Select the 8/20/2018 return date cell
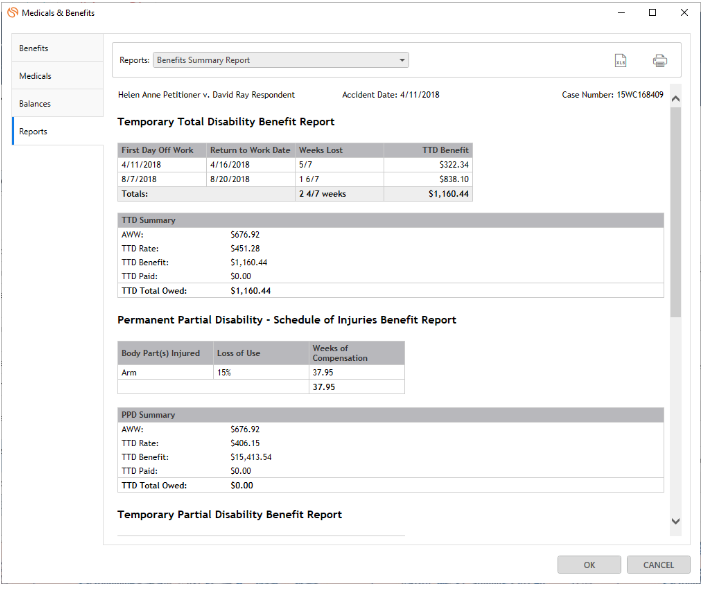The height and width of the screenshot is (591, 709). 251,179
